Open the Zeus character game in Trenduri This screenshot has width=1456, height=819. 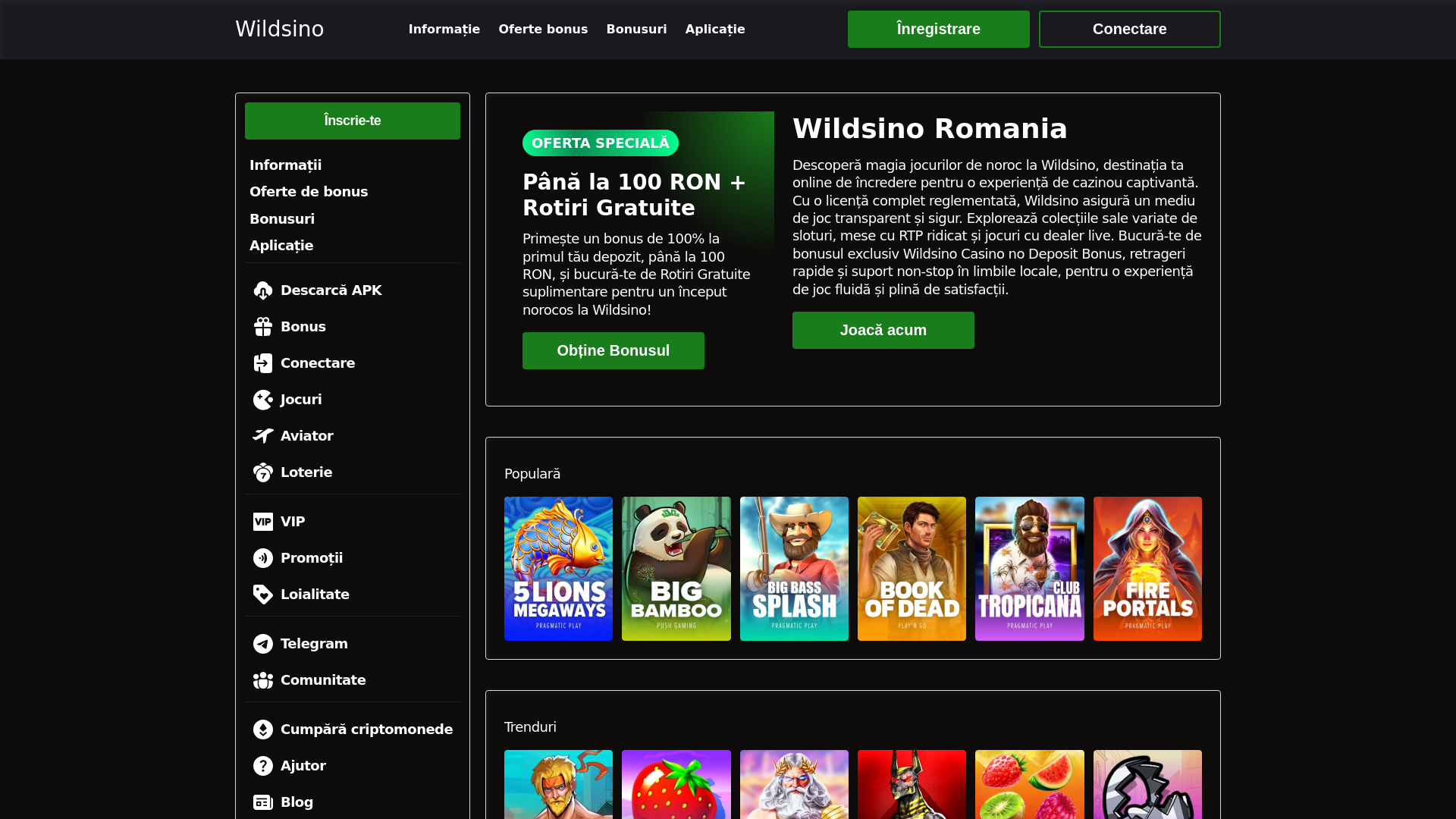(794, 784)
